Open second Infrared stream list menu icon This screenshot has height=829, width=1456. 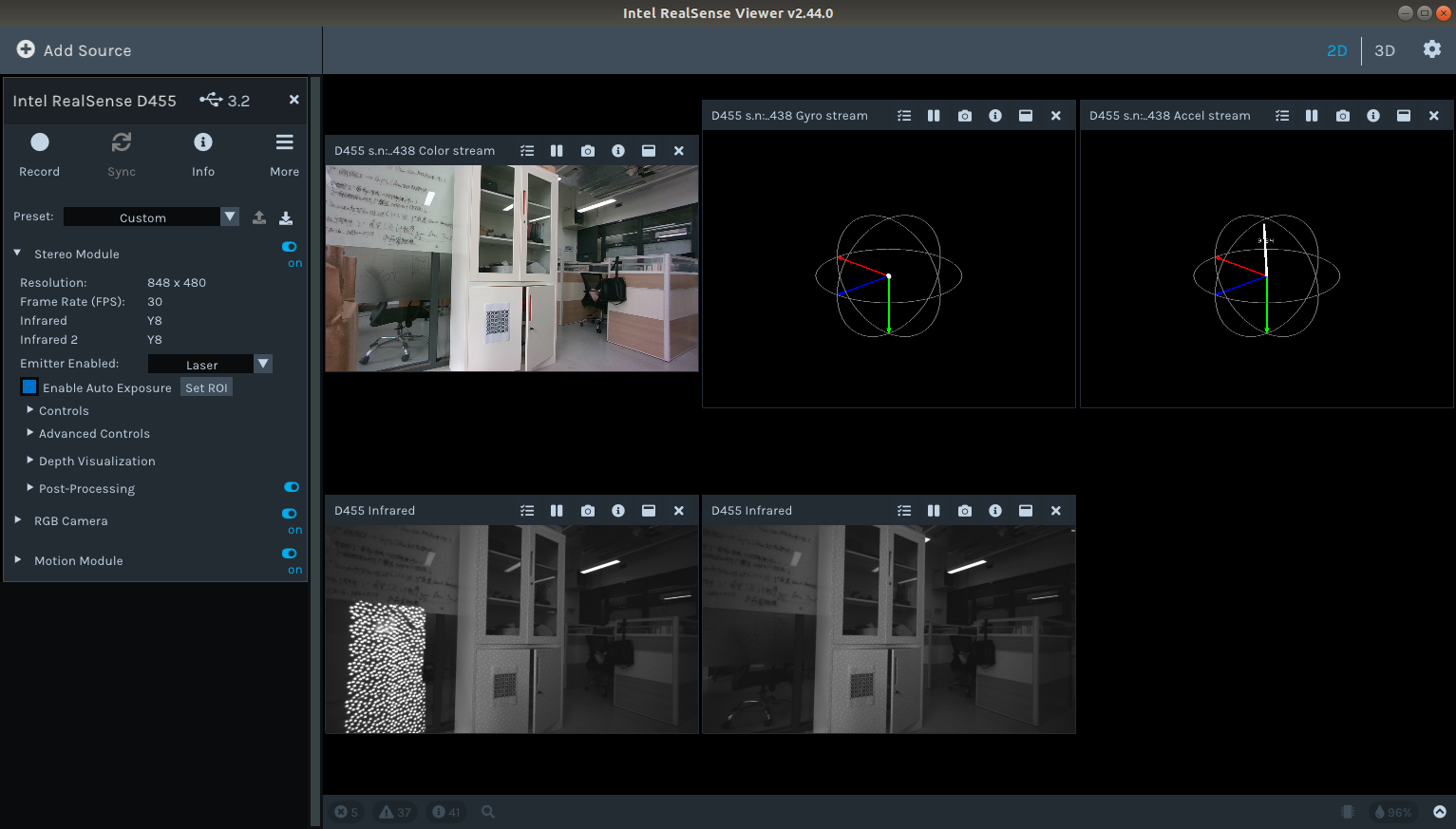click(904, 511)
